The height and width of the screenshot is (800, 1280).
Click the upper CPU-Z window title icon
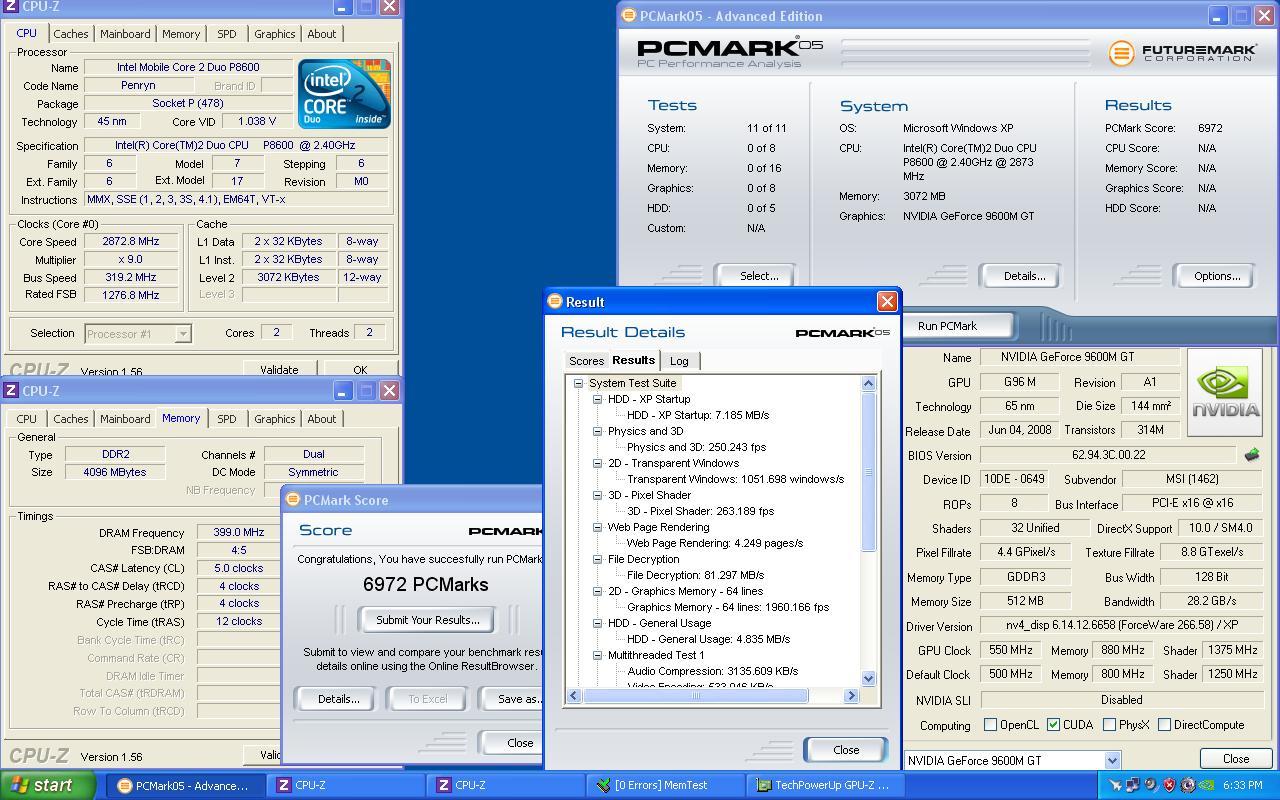click(10, 6)
